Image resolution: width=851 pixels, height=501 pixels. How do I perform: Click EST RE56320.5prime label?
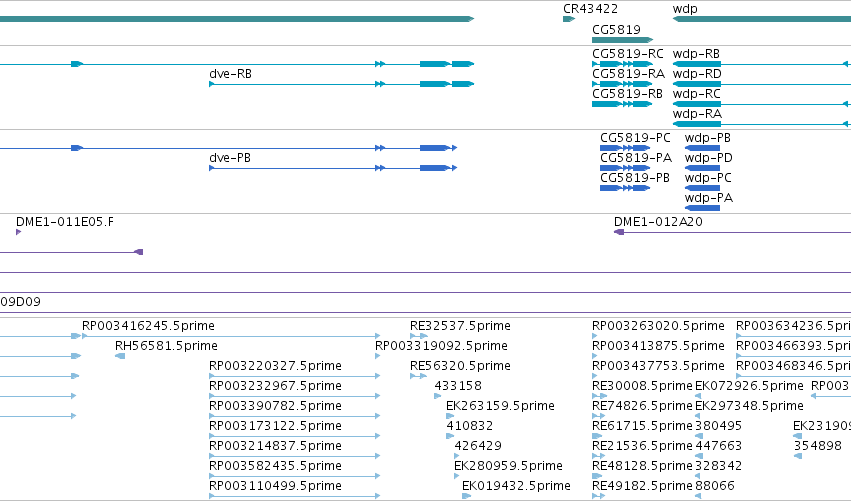(x=460, y=366)
